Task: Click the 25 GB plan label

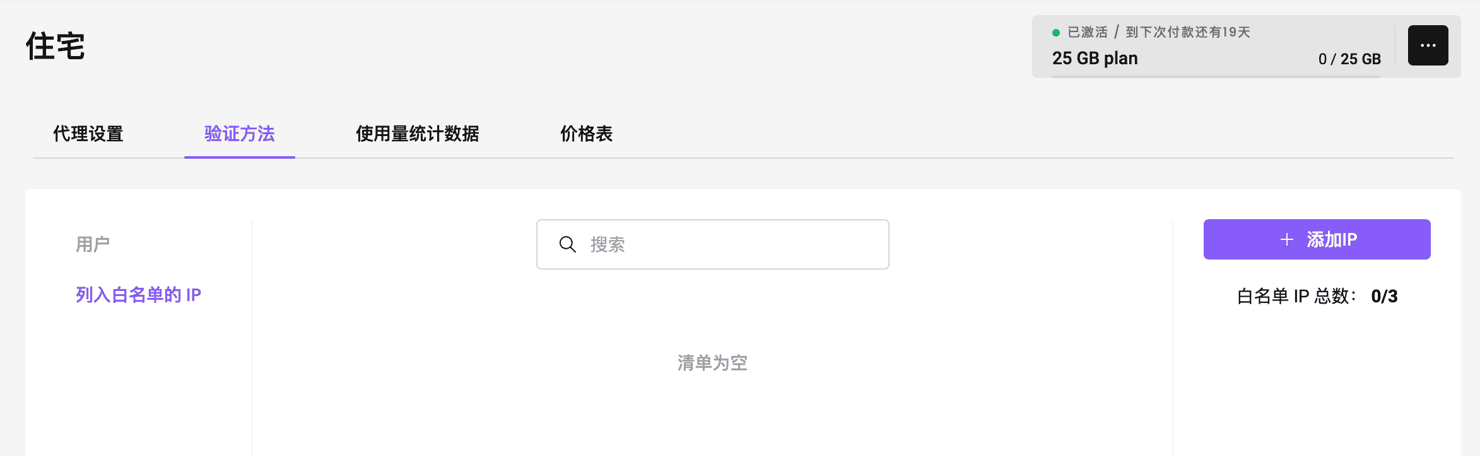Action: (1095, 58)
